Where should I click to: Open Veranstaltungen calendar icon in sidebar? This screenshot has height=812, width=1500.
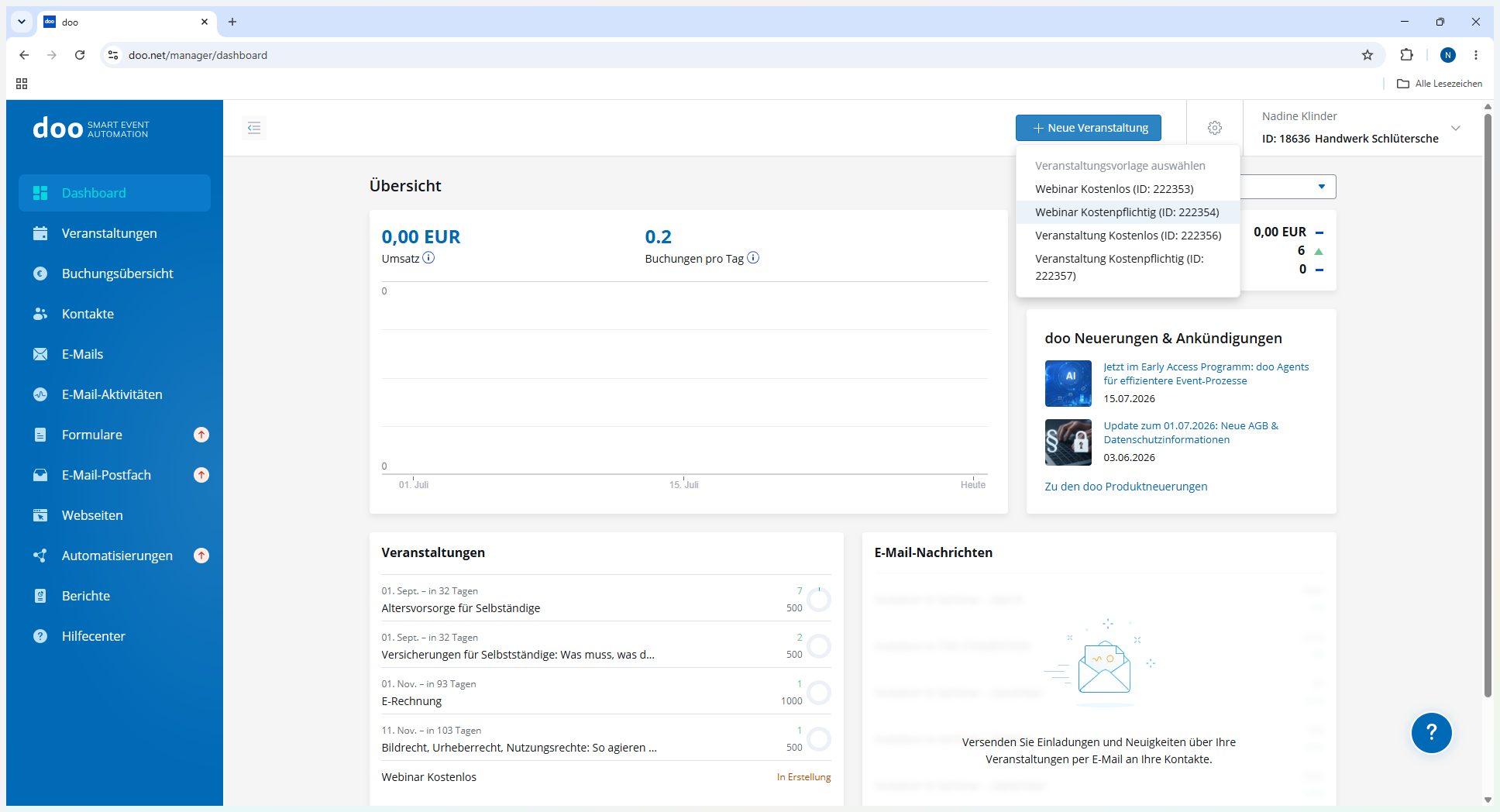pyautogui.click(x=40, y=233)
